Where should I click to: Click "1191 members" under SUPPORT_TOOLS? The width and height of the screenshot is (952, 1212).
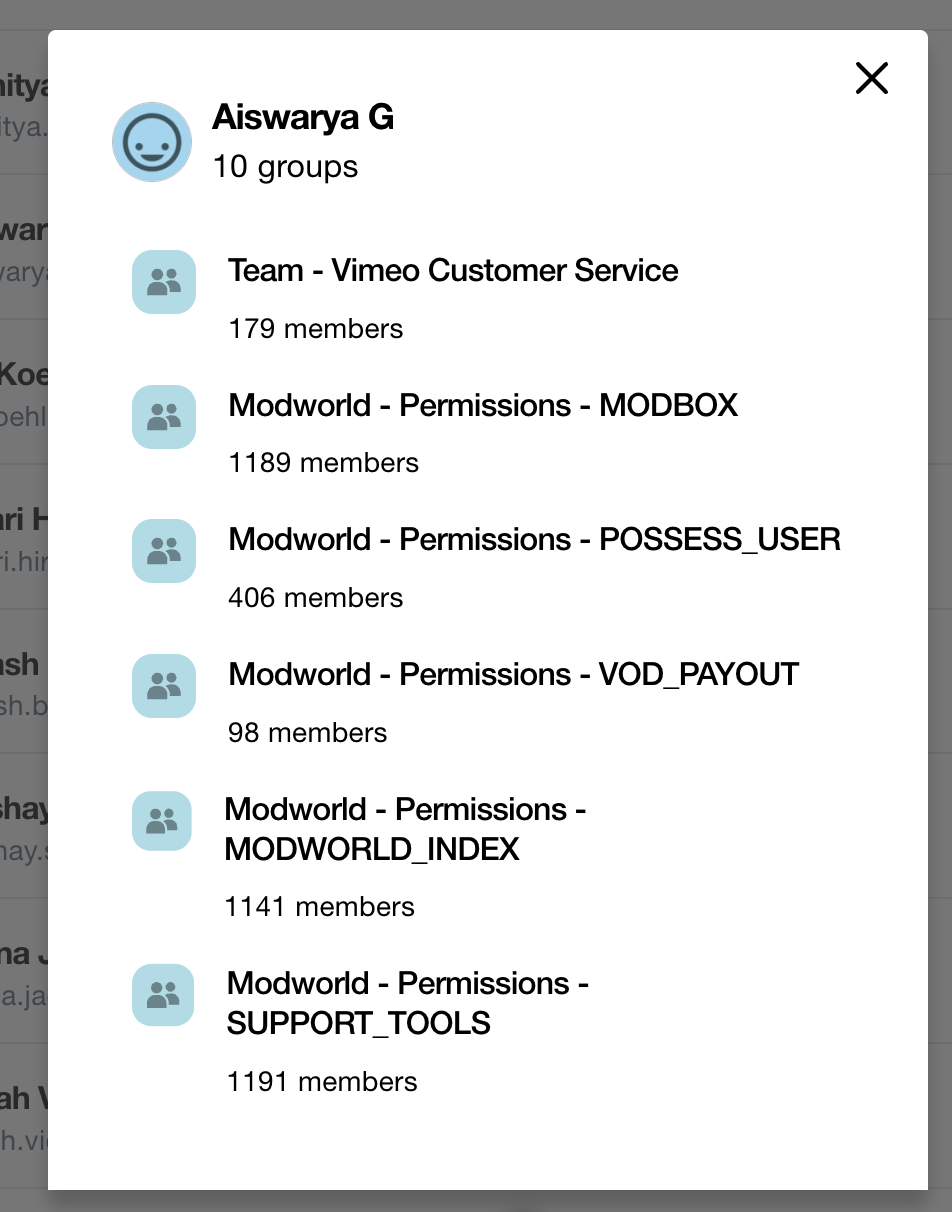(322, 1082)
